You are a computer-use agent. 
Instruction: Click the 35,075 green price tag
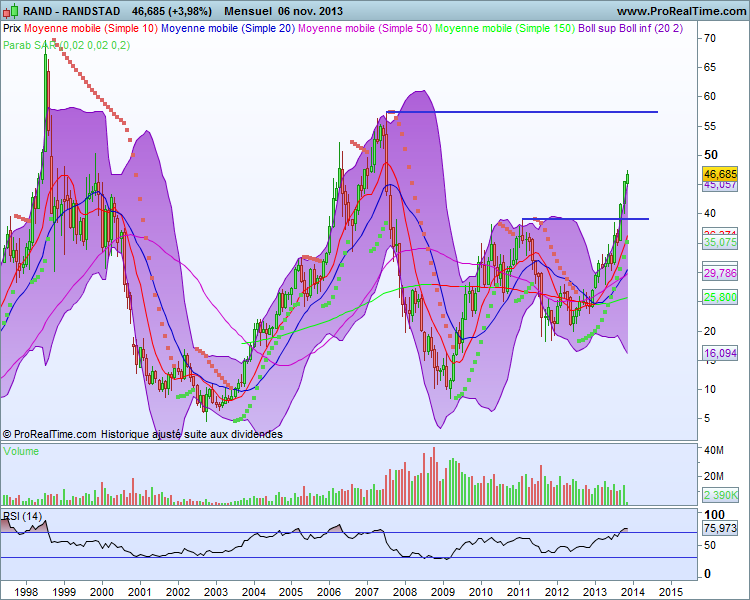(720, 242)
